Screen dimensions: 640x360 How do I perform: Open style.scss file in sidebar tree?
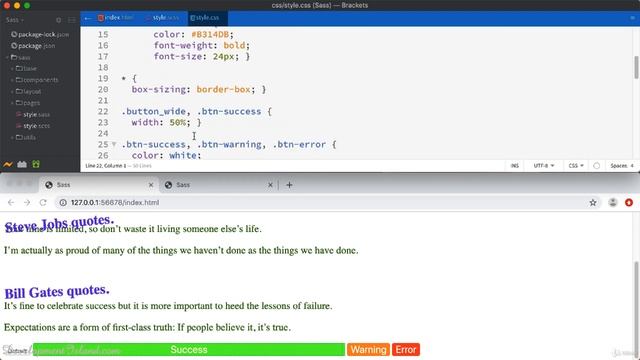[33, 126]
